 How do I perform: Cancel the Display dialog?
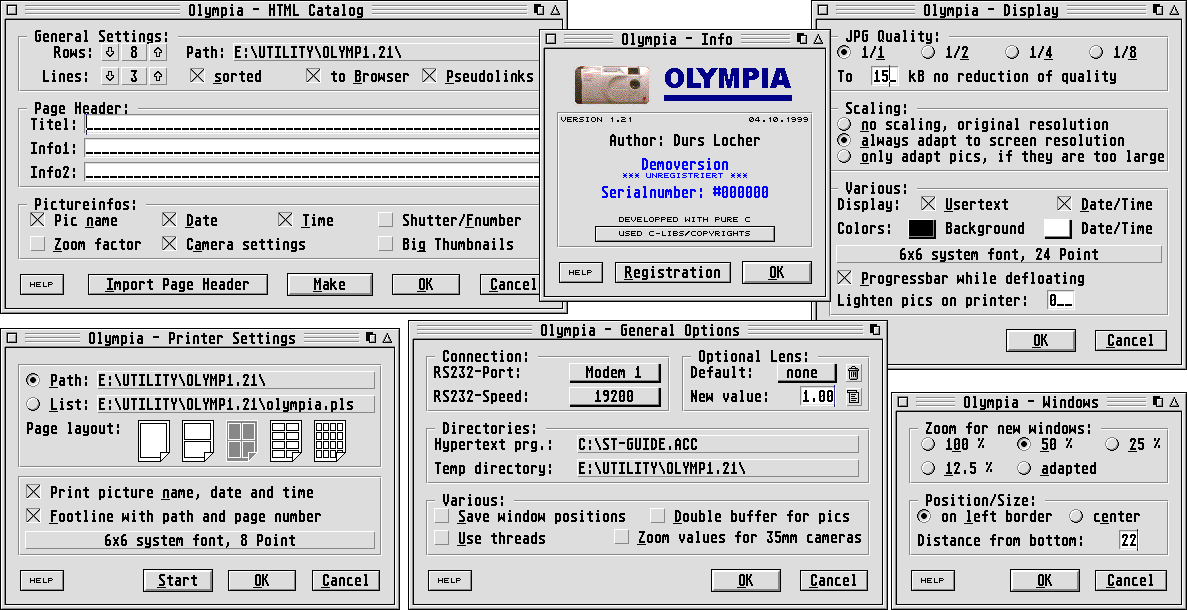[x=1129, y=341]
